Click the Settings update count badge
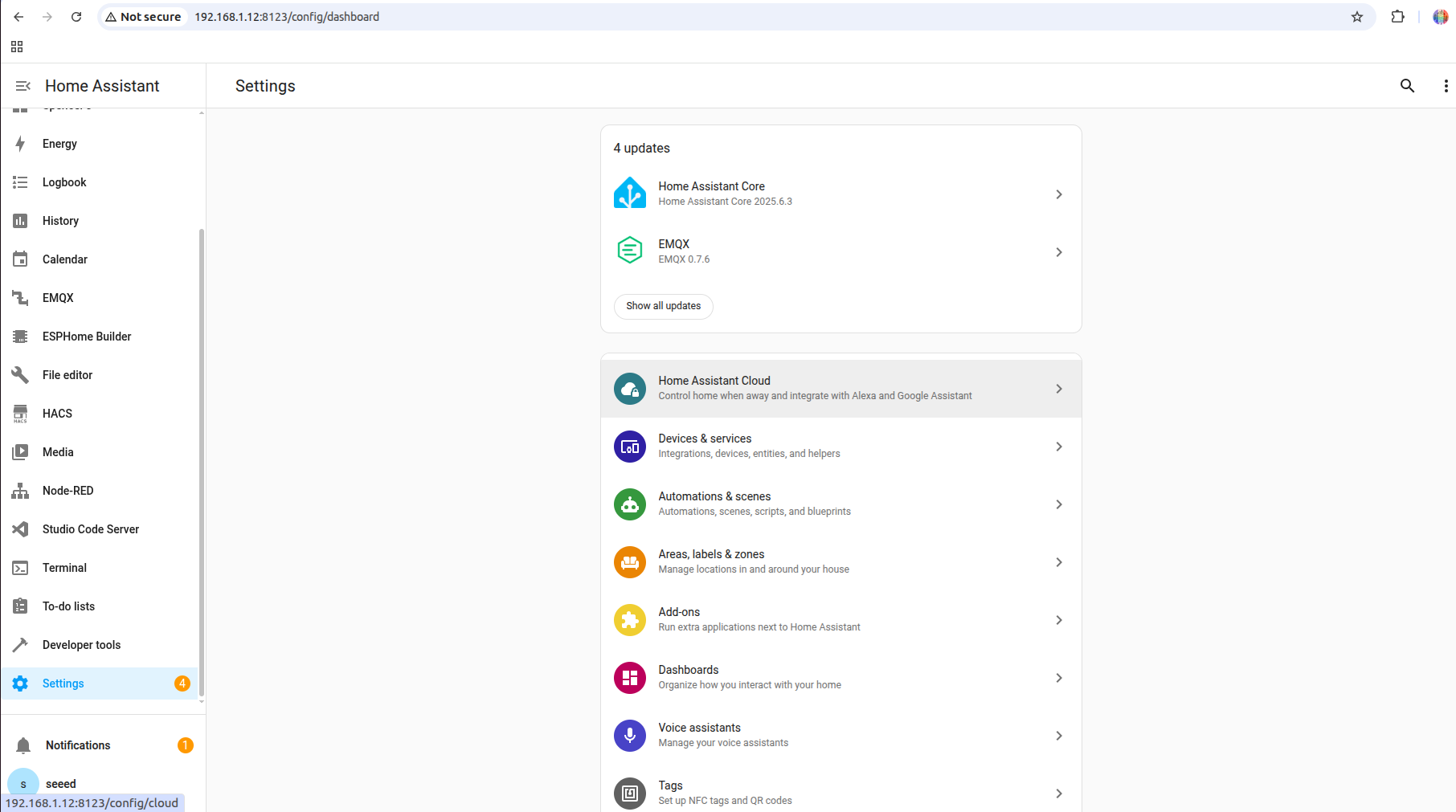This screenshot has width=1456, height=812. tap(182, 683)
